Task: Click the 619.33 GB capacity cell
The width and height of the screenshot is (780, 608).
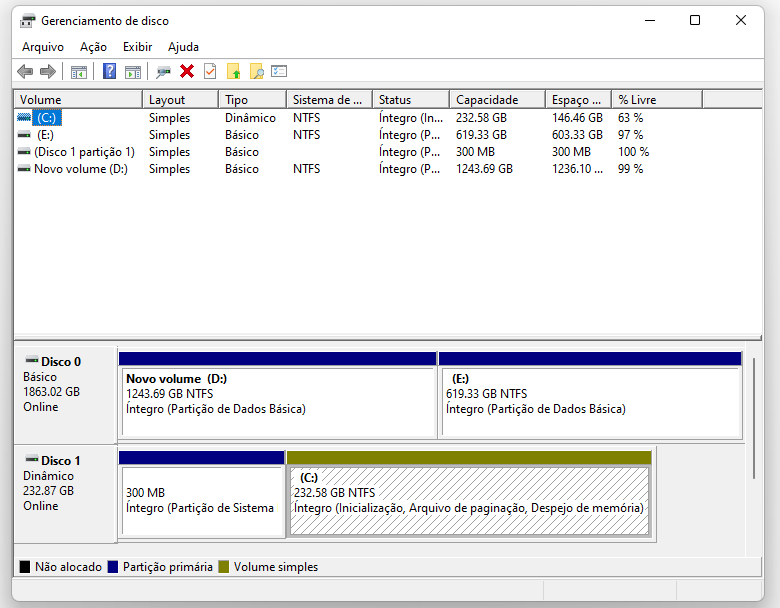Action: [x=481, y=135]
